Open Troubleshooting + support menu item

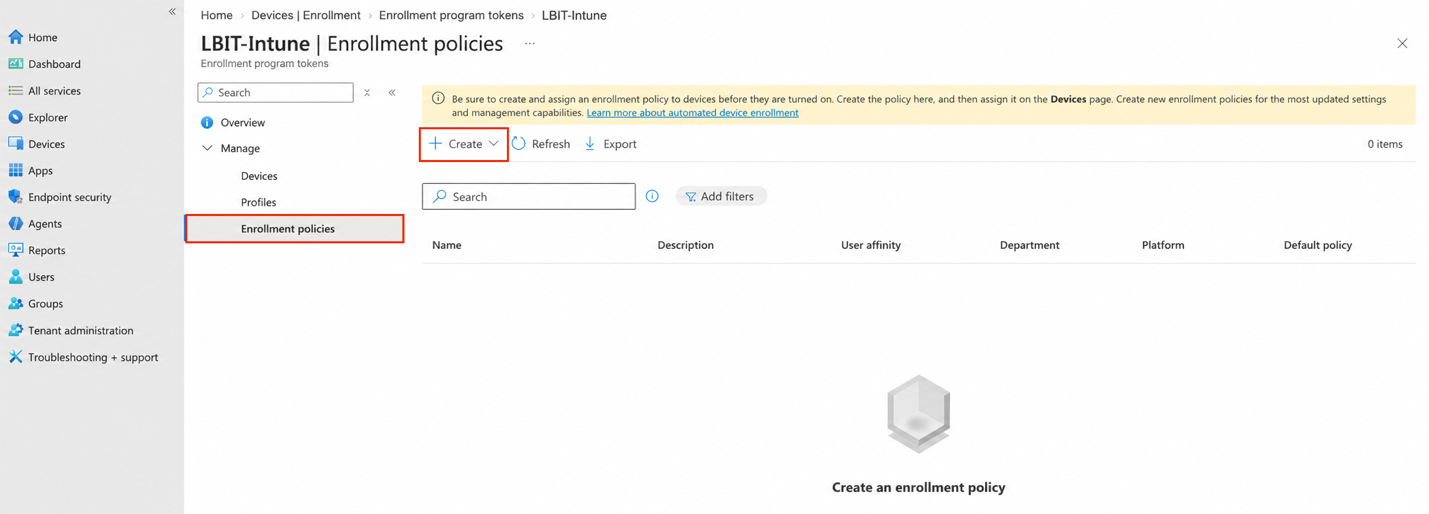coord(92,357)
